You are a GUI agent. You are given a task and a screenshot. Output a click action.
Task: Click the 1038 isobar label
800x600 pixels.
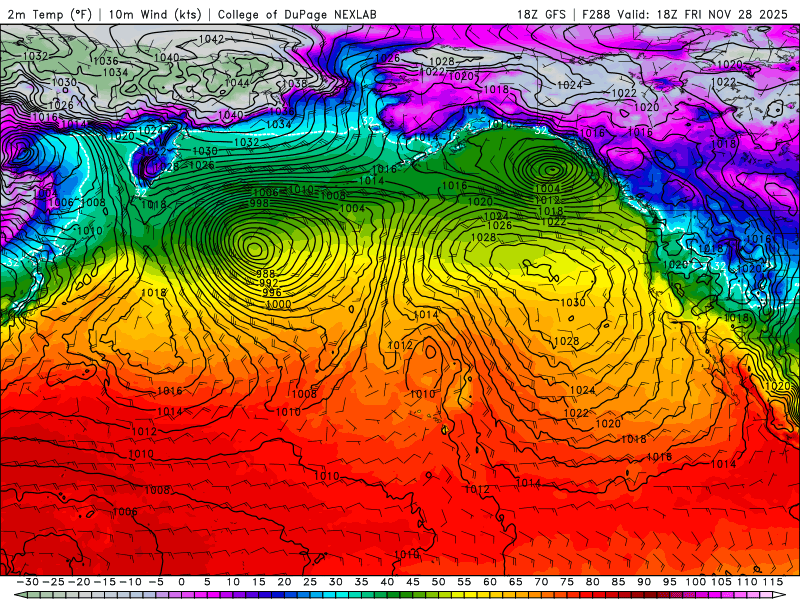(x=294, y=84)
